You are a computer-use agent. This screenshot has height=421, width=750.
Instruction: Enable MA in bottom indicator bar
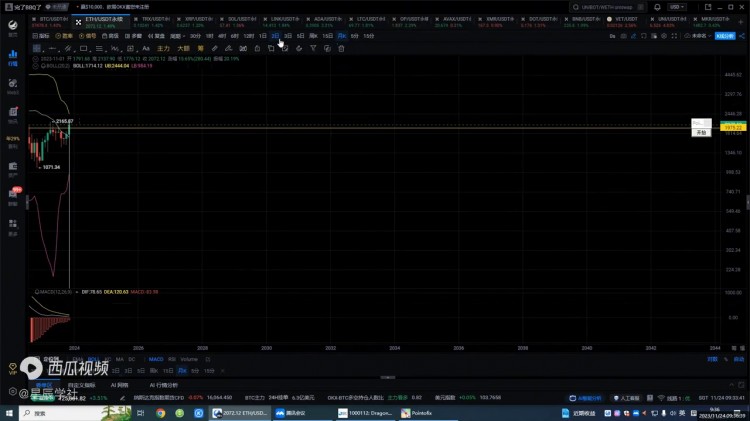120,359
